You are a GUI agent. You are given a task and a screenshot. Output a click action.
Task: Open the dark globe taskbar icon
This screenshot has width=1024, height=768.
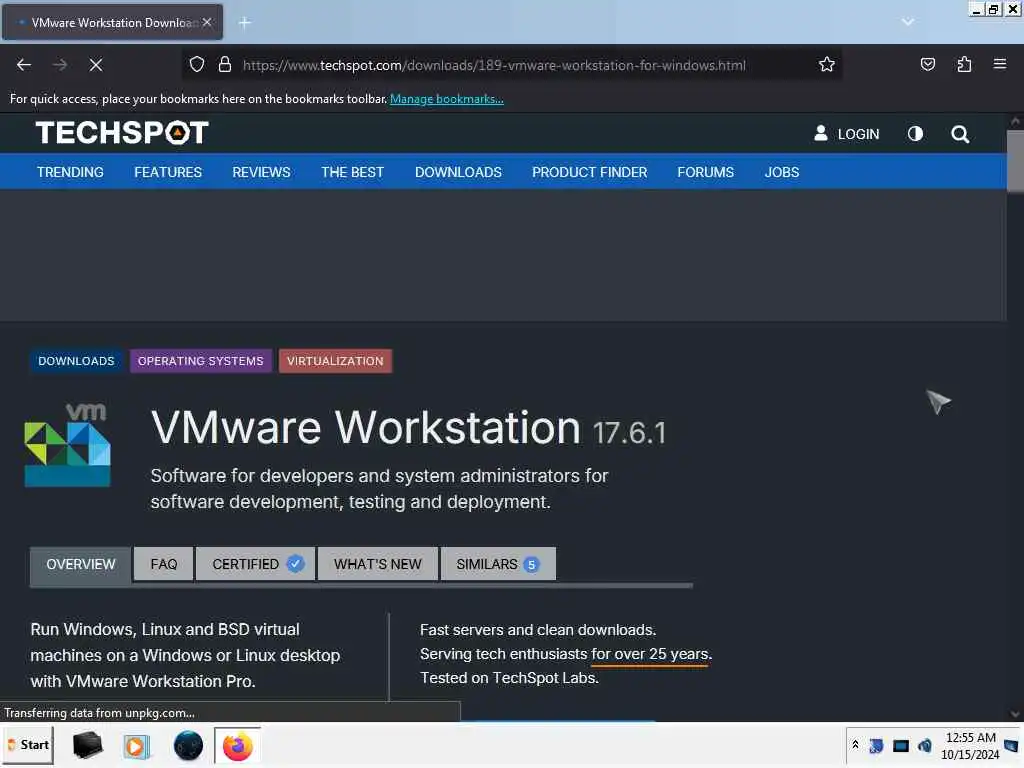click(188, 746)
